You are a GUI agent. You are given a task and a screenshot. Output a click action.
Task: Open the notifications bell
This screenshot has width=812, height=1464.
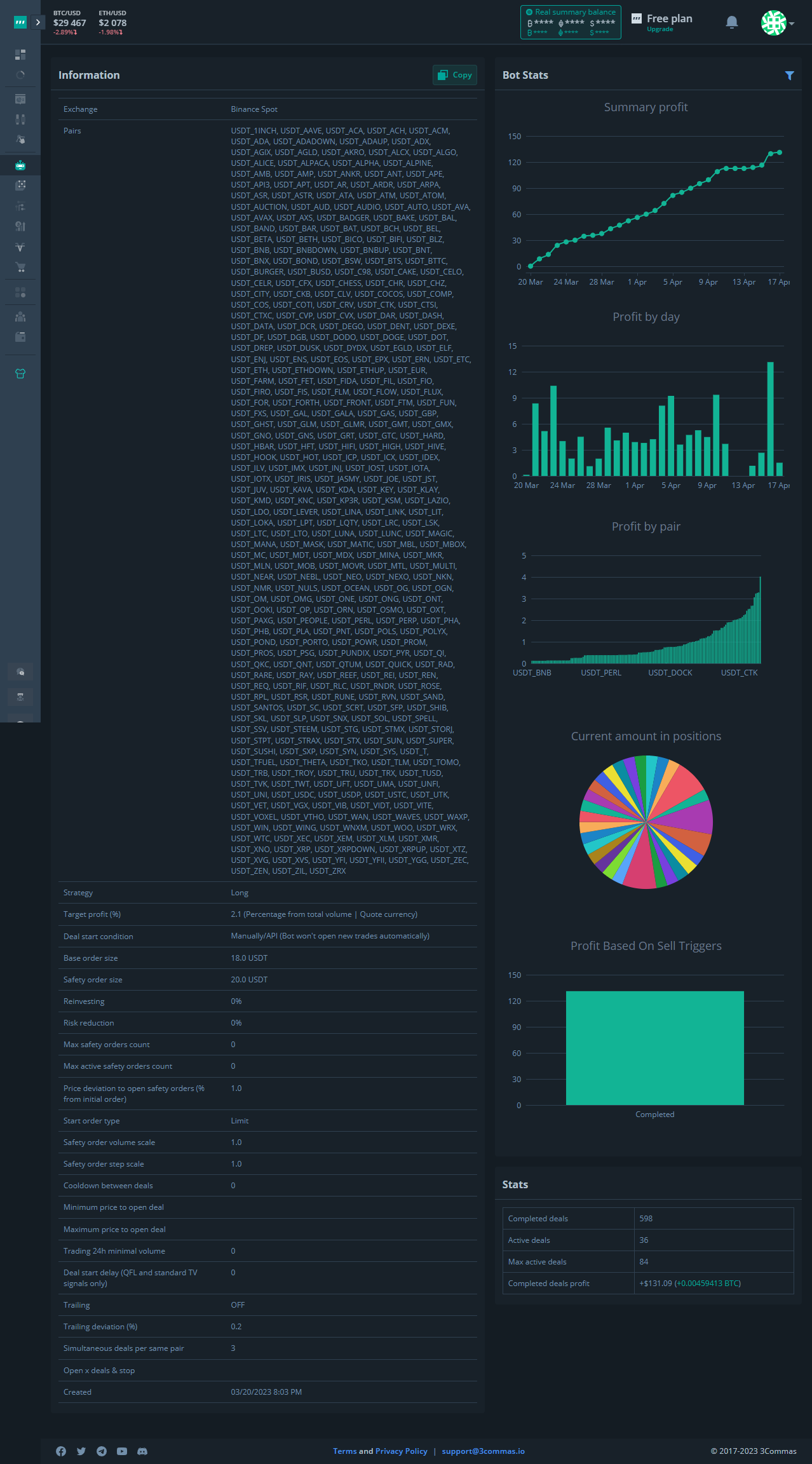tap(732, 22)
